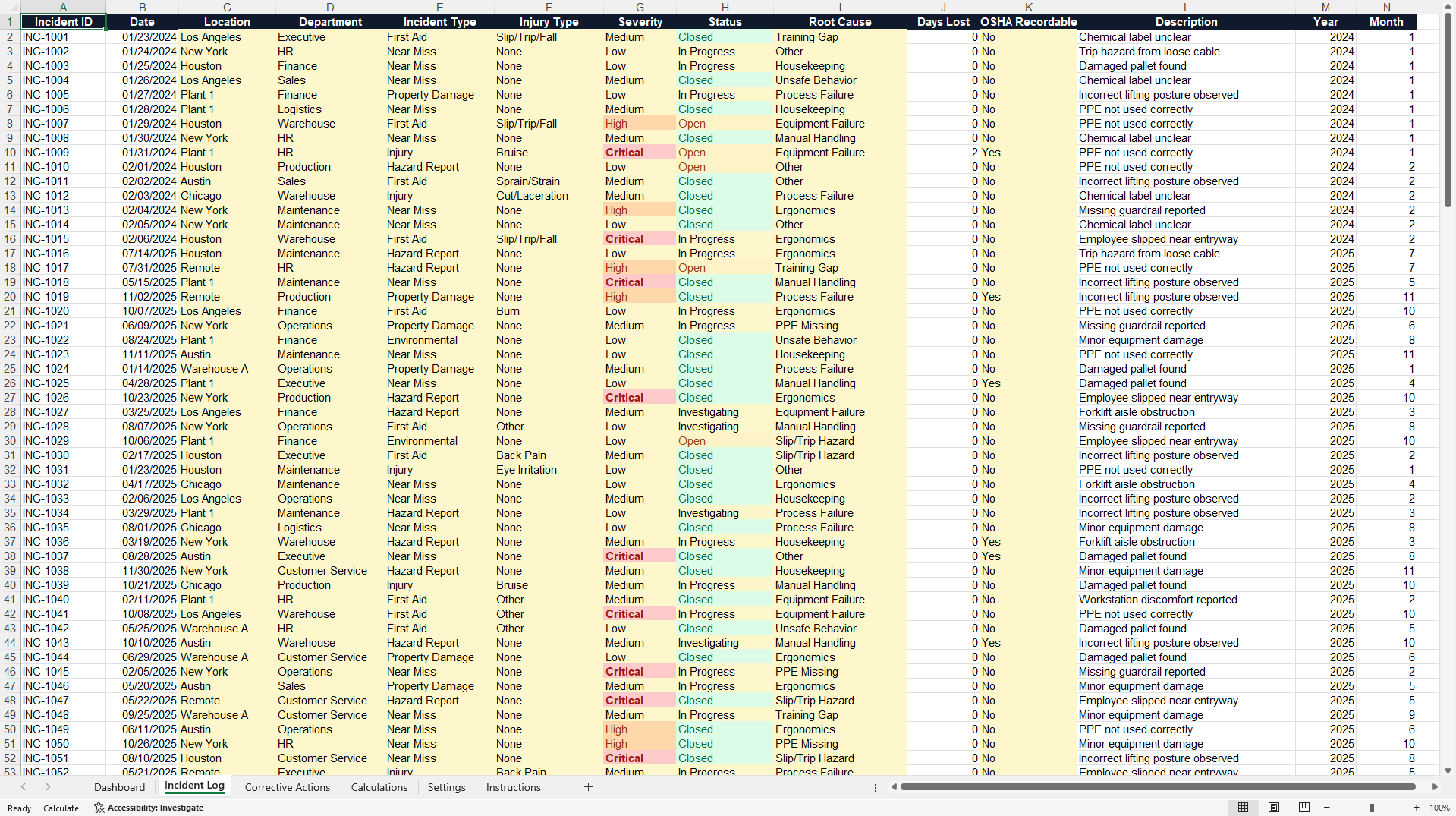Viewport: 1456px width, 816px height.
Task: Select Workstation discomfort reported cell
Action: [x=1186, y=600]
